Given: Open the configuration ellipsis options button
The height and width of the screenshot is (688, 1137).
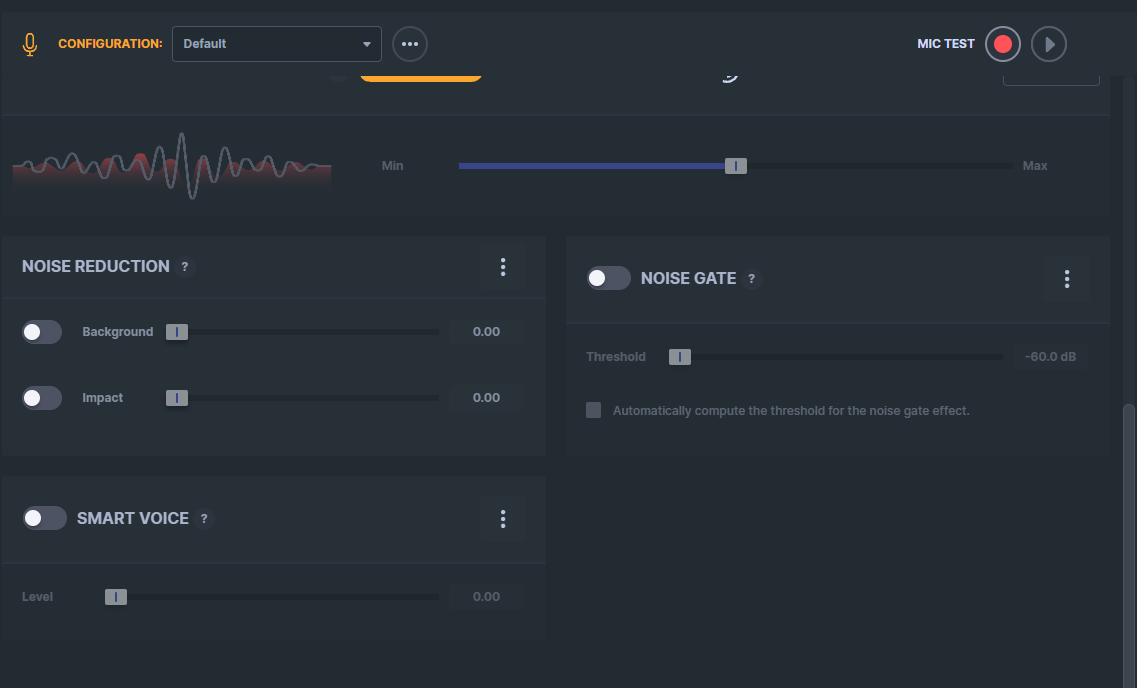Looking at the screenshot, I should click(410, 44).
